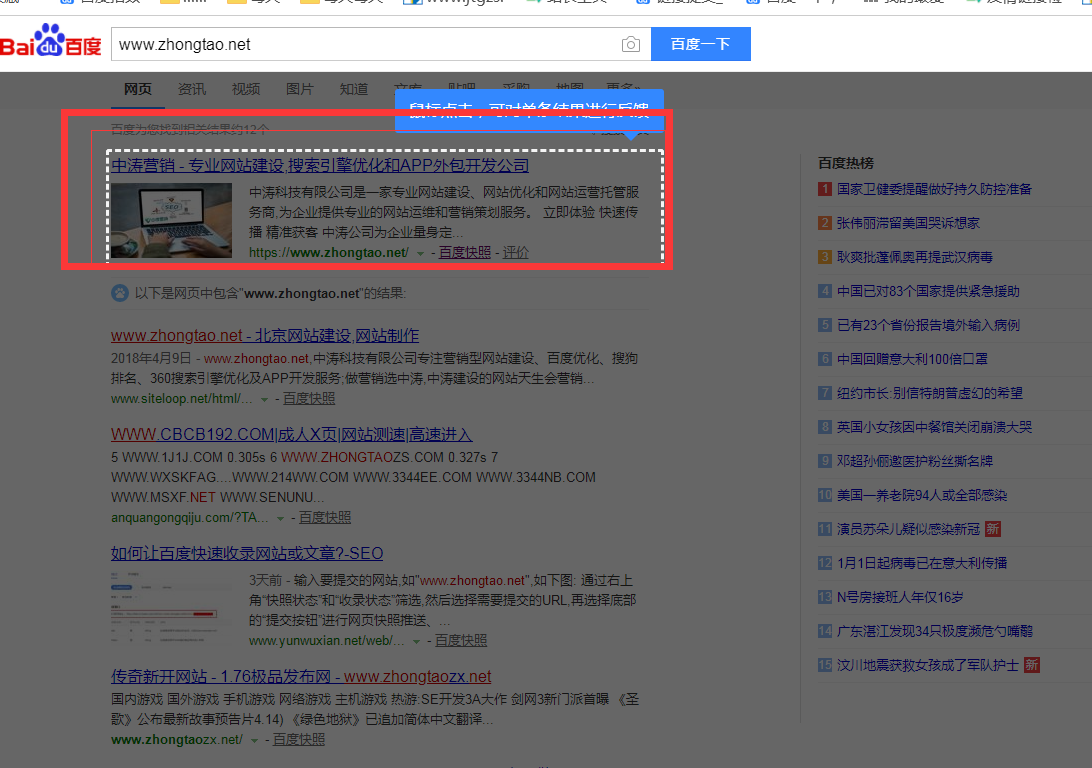Switch to the 图片 tab
This screenshot has height=768, width=1092.
click(x=299, y=89)
